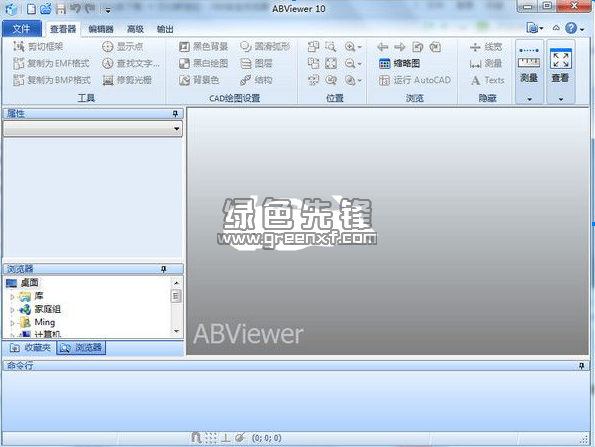Click the zoom window magnifier icon
The height and width of the screenshot is (447, 595).
pyautogui.click(x=331, y=47)
